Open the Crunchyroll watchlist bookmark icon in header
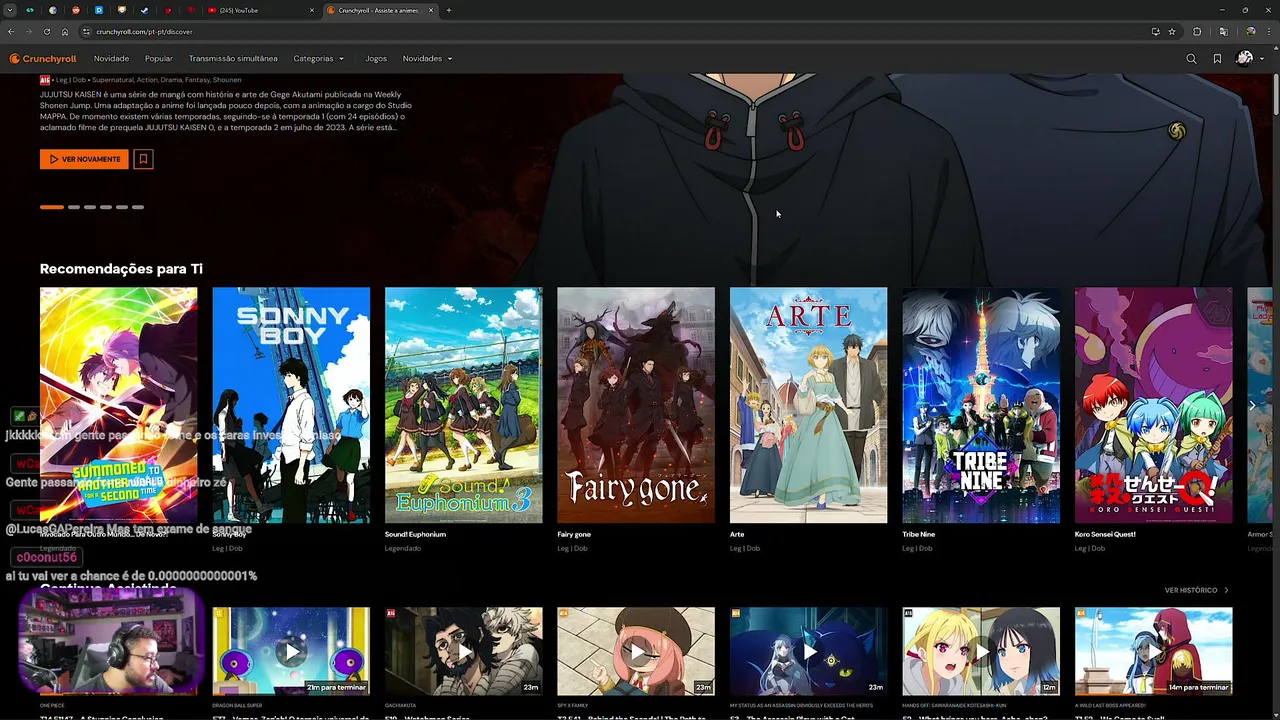 [1217, 59]
